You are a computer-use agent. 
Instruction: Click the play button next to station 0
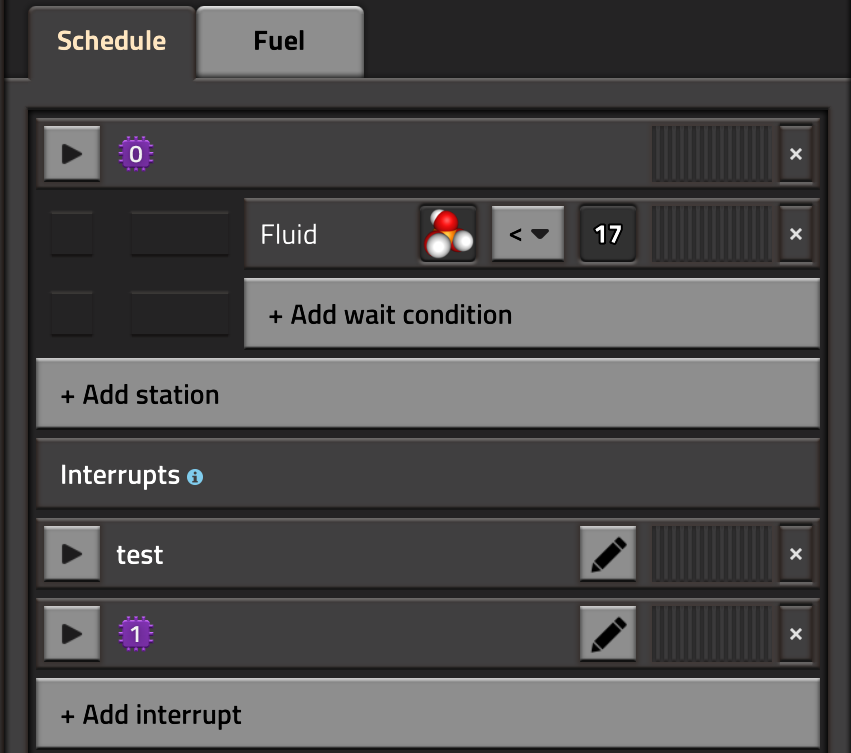click(x=72, y=154)
